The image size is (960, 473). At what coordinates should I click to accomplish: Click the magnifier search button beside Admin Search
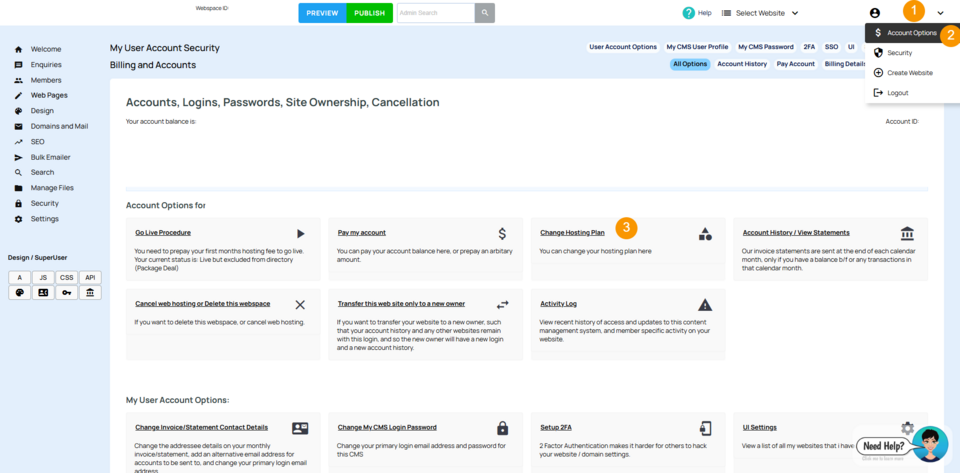click(x=485, y=13)
